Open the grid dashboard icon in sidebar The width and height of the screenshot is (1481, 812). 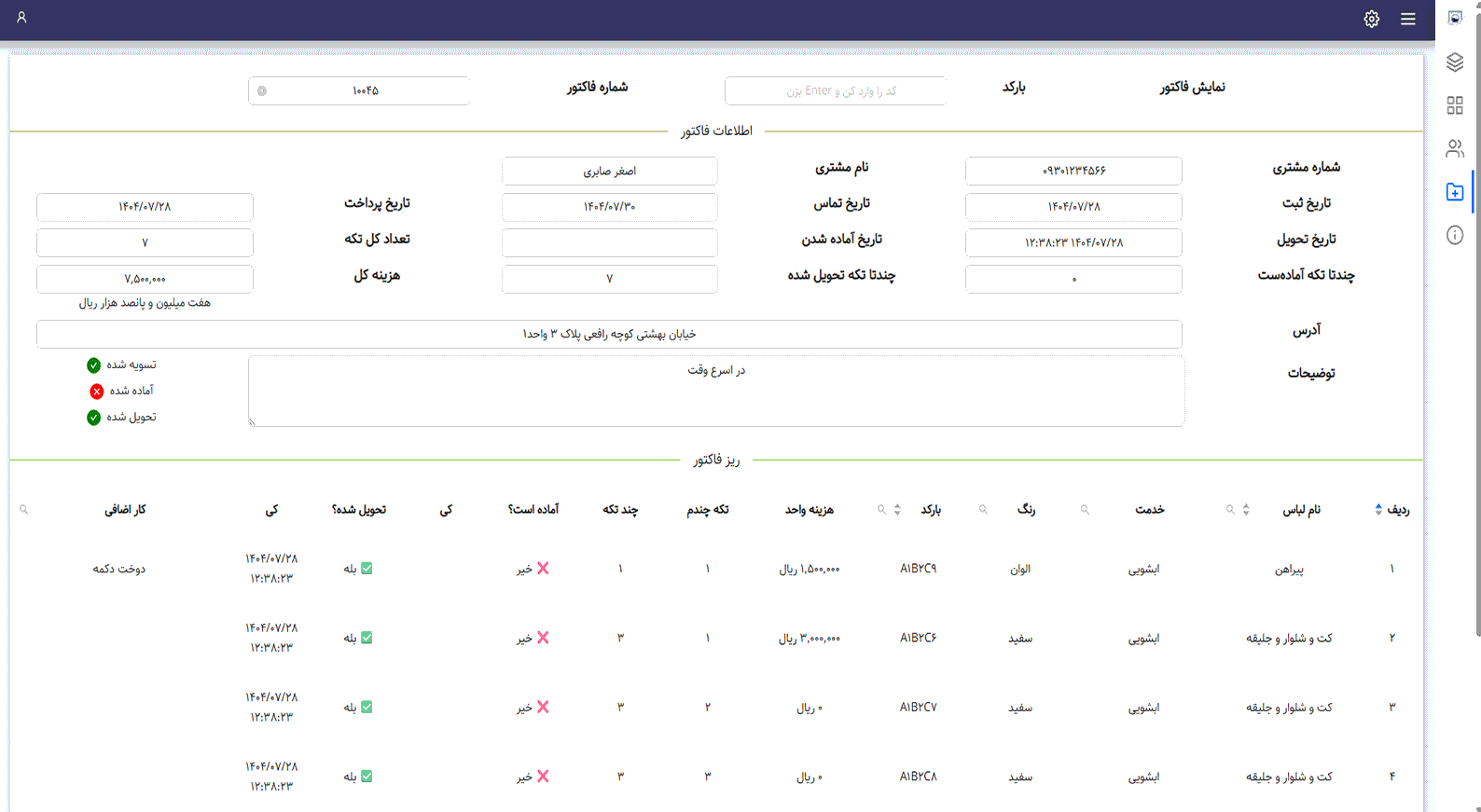tap(1454, 105)
